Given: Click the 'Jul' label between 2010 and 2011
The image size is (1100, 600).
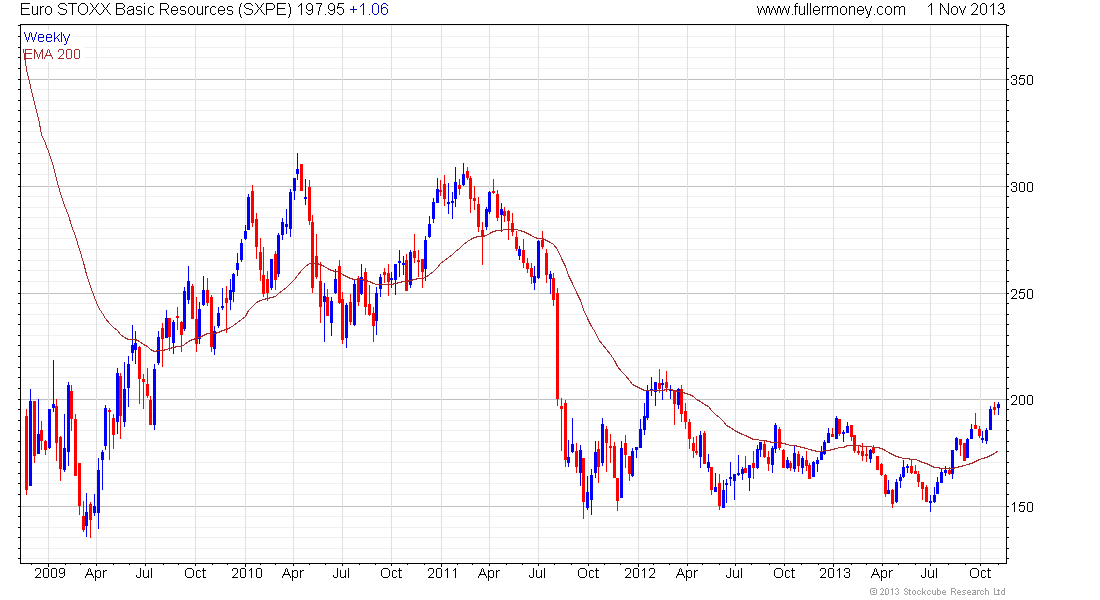Looking at the screenshot, I should (341, 573).
